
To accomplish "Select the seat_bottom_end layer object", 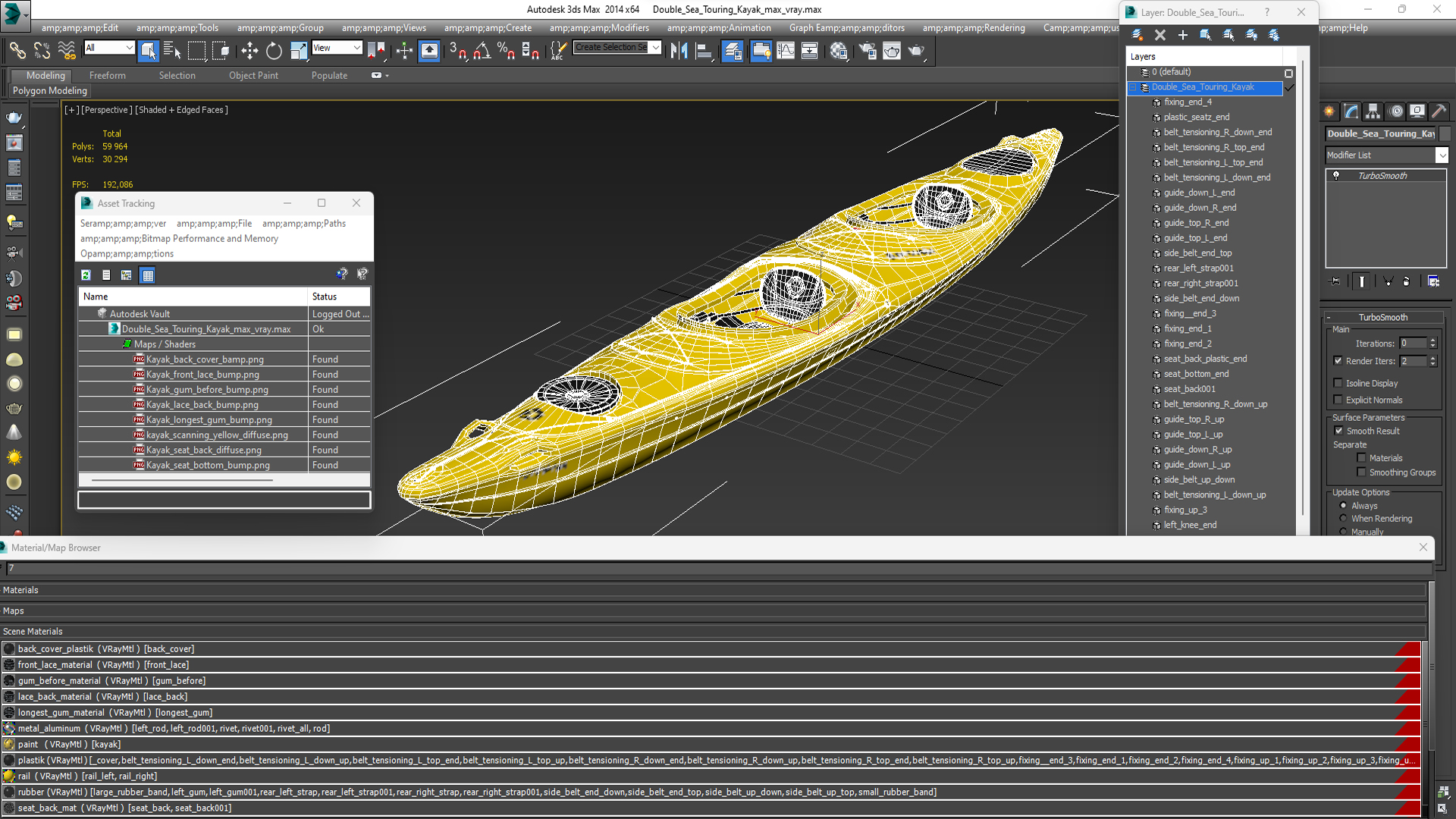I will [1196, 374].
